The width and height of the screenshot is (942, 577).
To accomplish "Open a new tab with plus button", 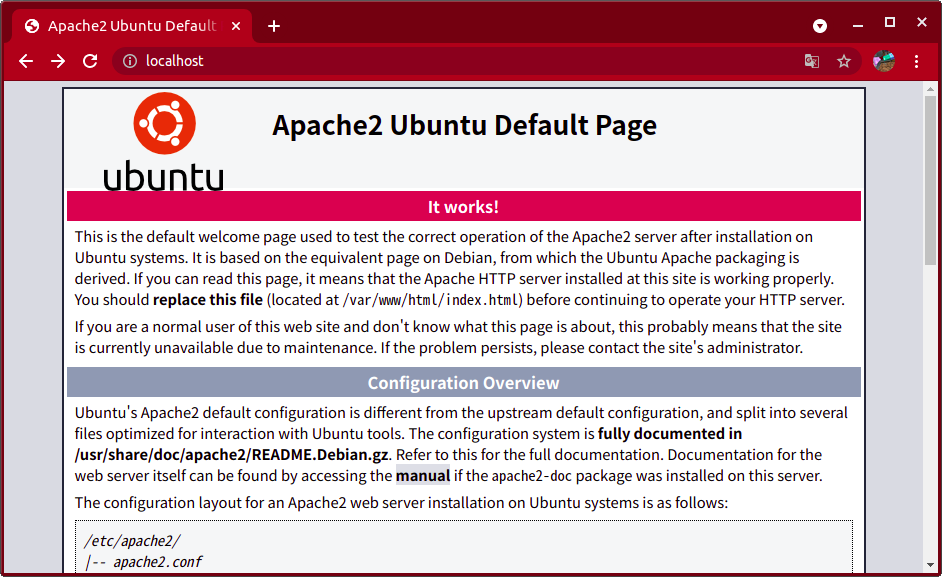I will coord(274,26).
